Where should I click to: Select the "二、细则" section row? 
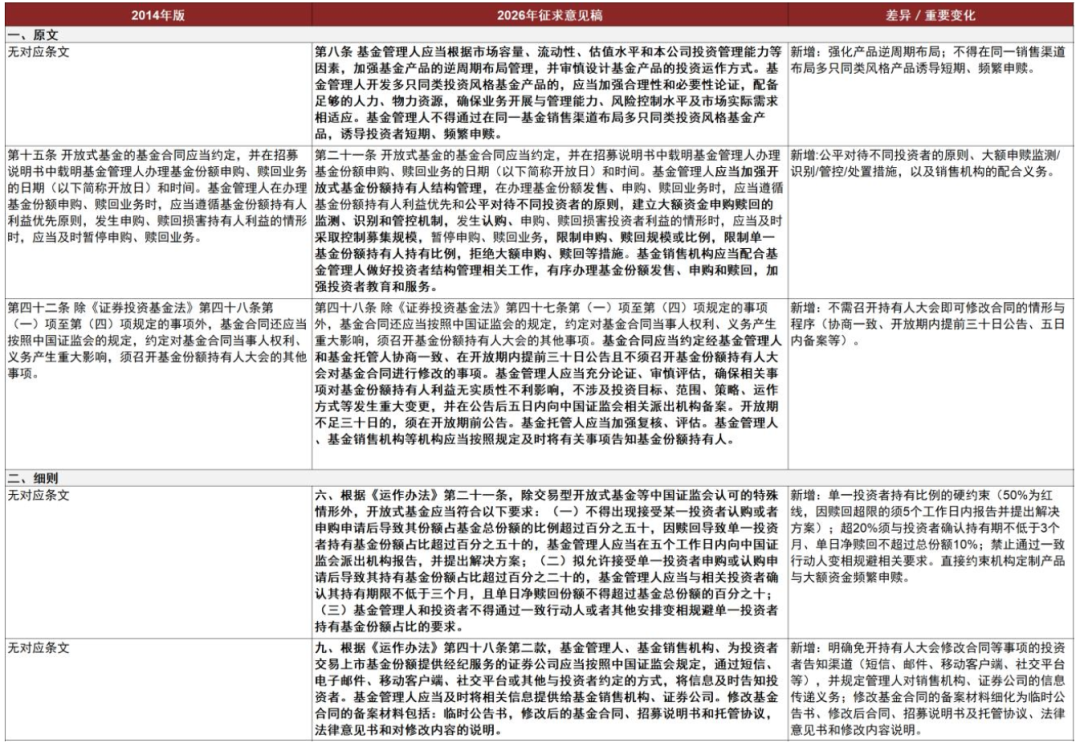[539, 478]
